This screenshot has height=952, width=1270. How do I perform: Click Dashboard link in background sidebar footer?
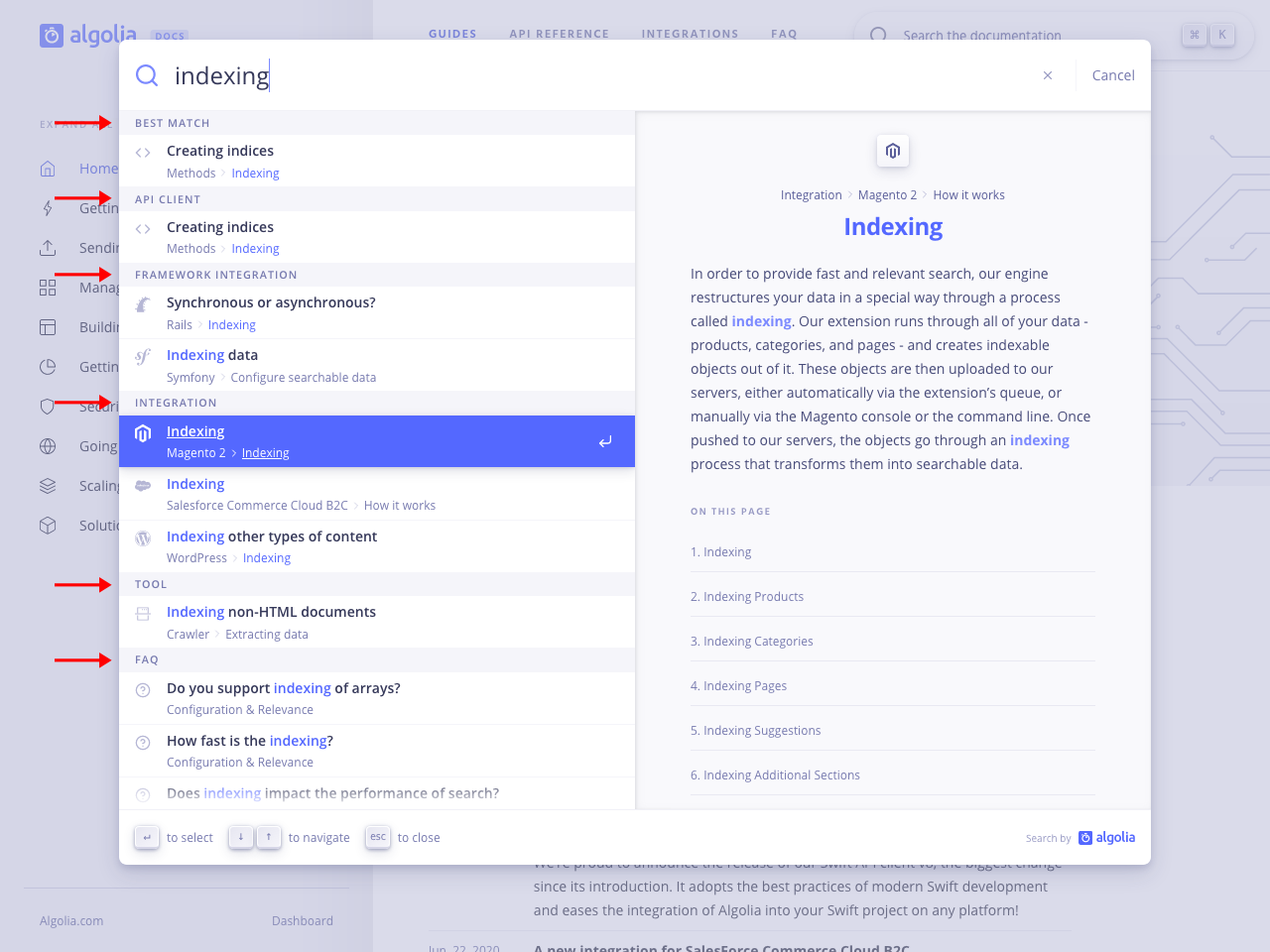point(303,921)
